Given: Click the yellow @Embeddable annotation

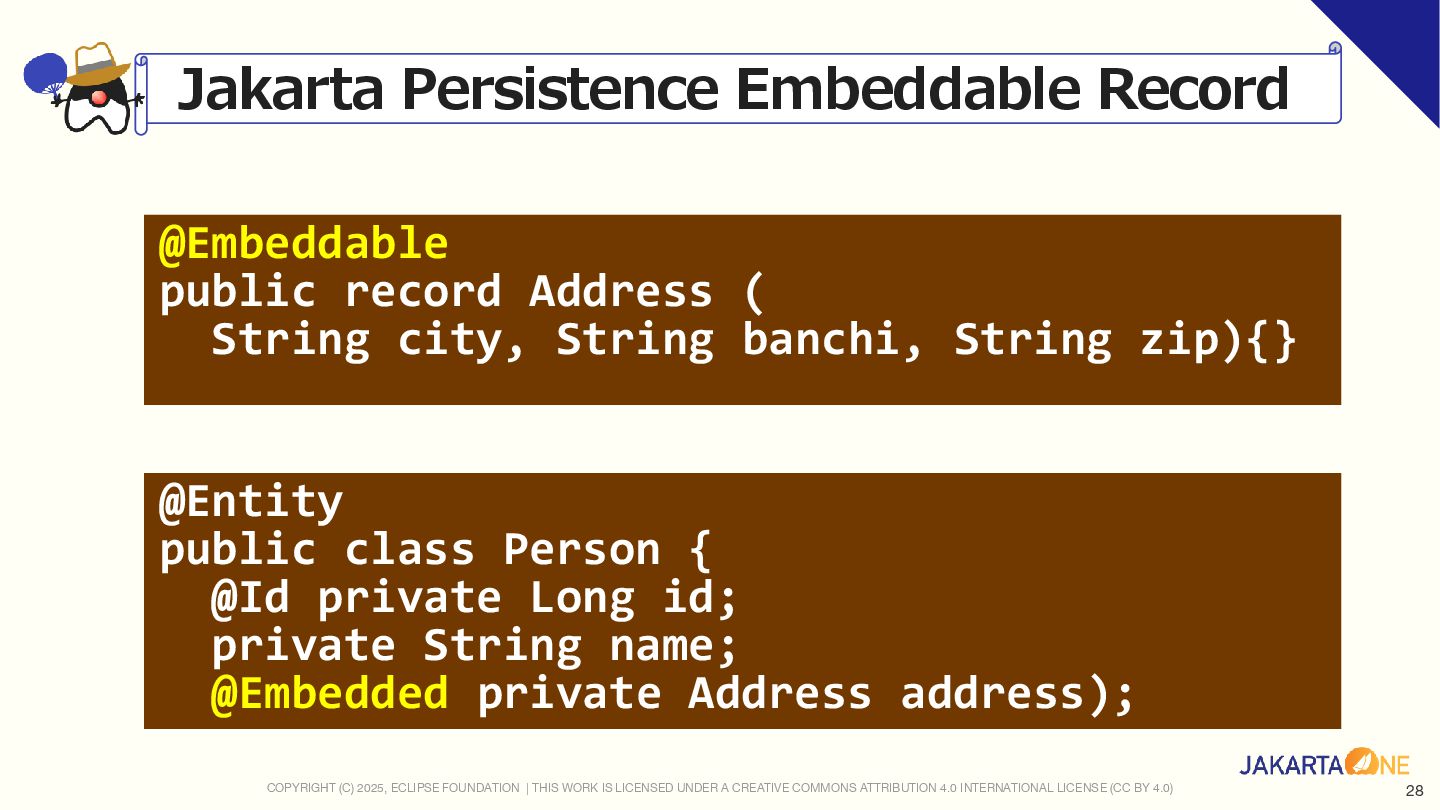Looking at the screenshot, I should click(x=303, y=243).
